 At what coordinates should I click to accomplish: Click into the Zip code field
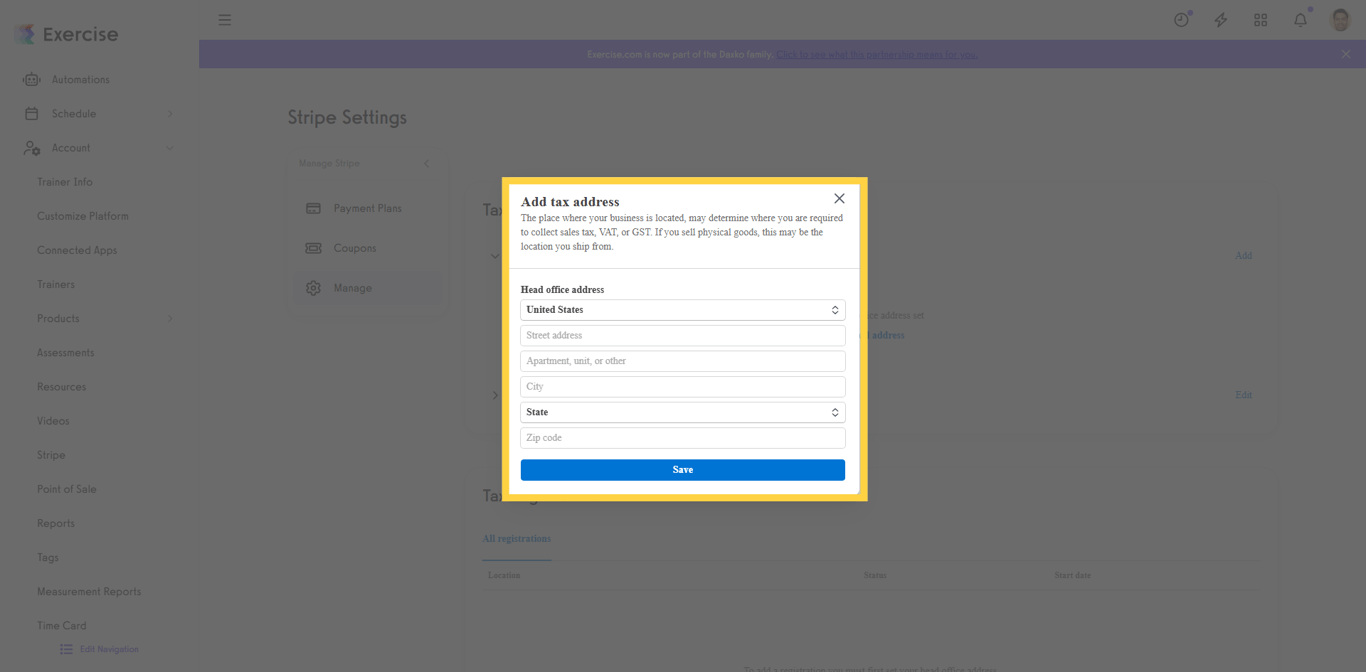click(682, 437)
